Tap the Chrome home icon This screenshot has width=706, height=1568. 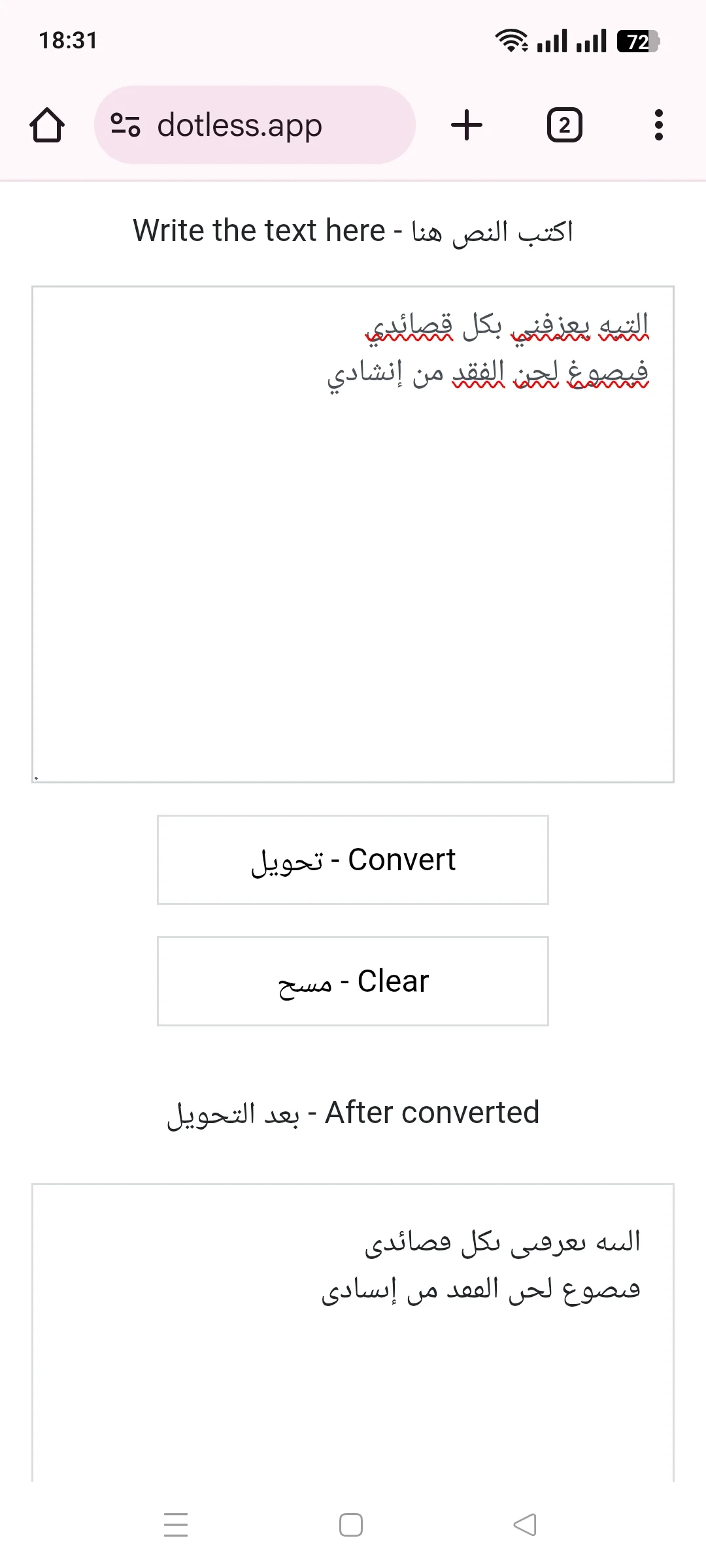coord(47,125)
